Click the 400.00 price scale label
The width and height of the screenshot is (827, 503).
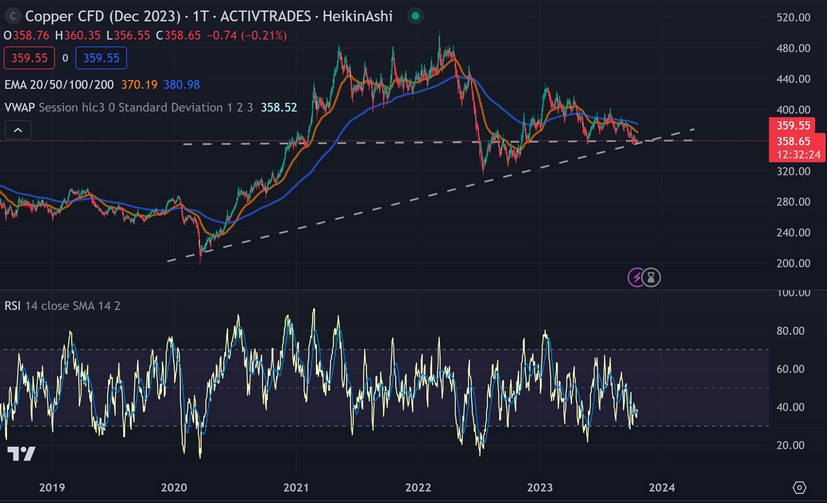click(793, 110)
